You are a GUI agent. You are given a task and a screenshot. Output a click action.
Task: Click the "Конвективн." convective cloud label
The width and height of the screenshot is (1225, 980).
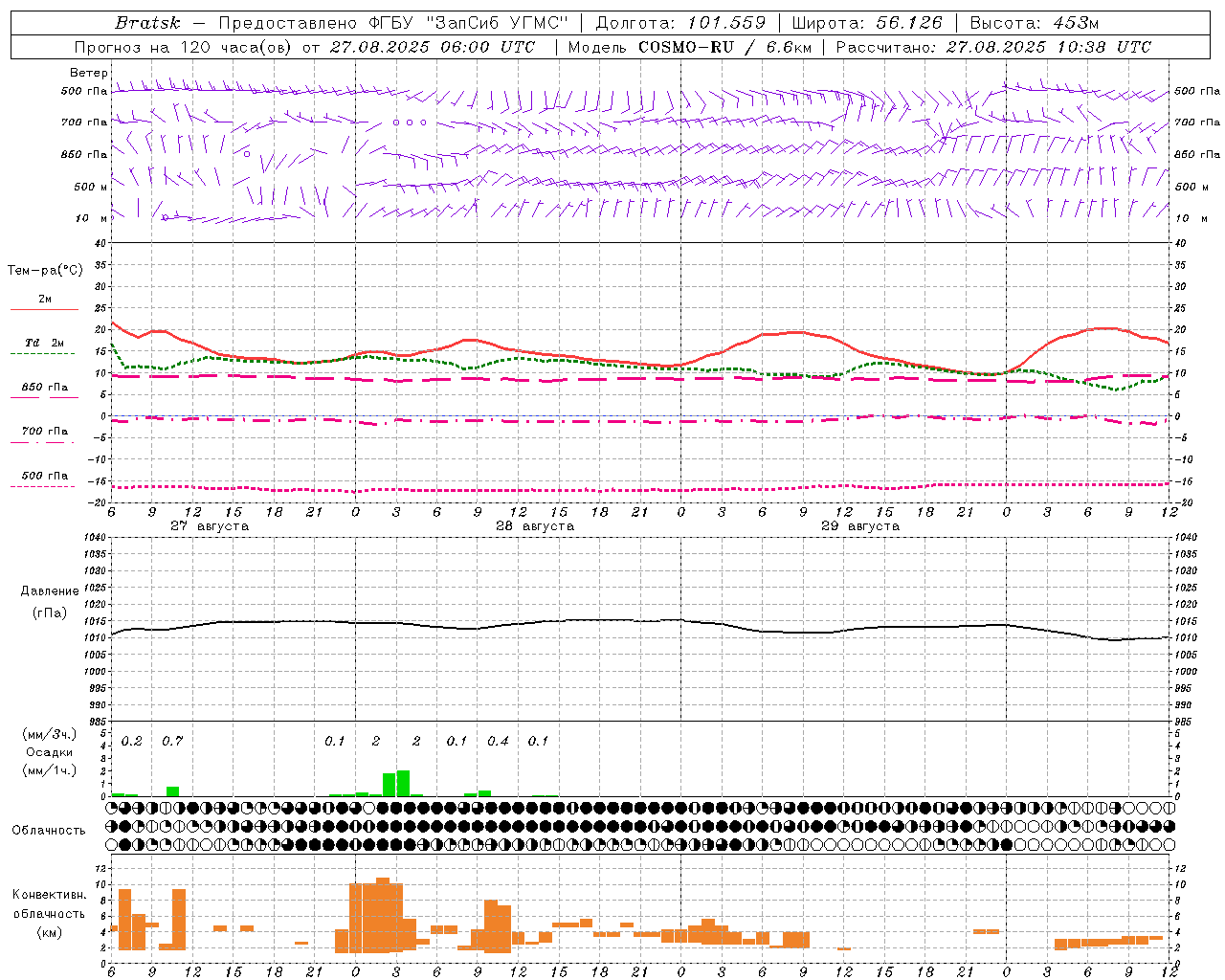50,895
